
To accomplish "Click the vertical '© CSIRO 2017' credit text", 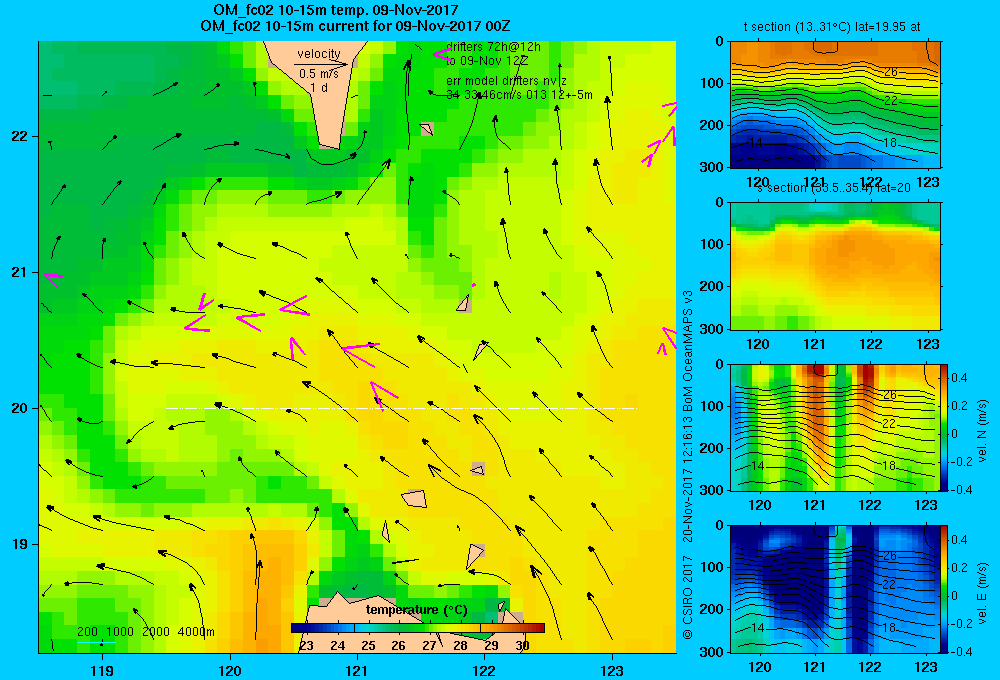I will pyautogui.click(x=688, y=597).
